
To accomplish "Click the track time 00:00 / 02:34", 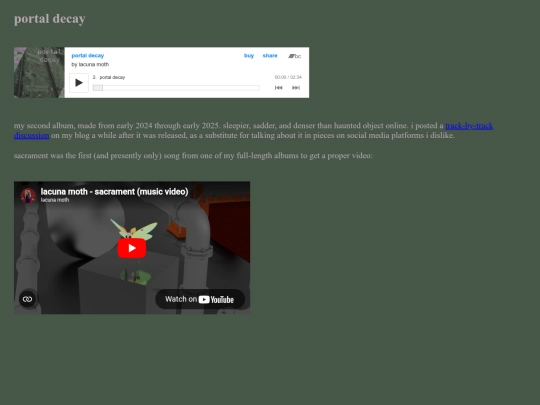I will [288, 77].
